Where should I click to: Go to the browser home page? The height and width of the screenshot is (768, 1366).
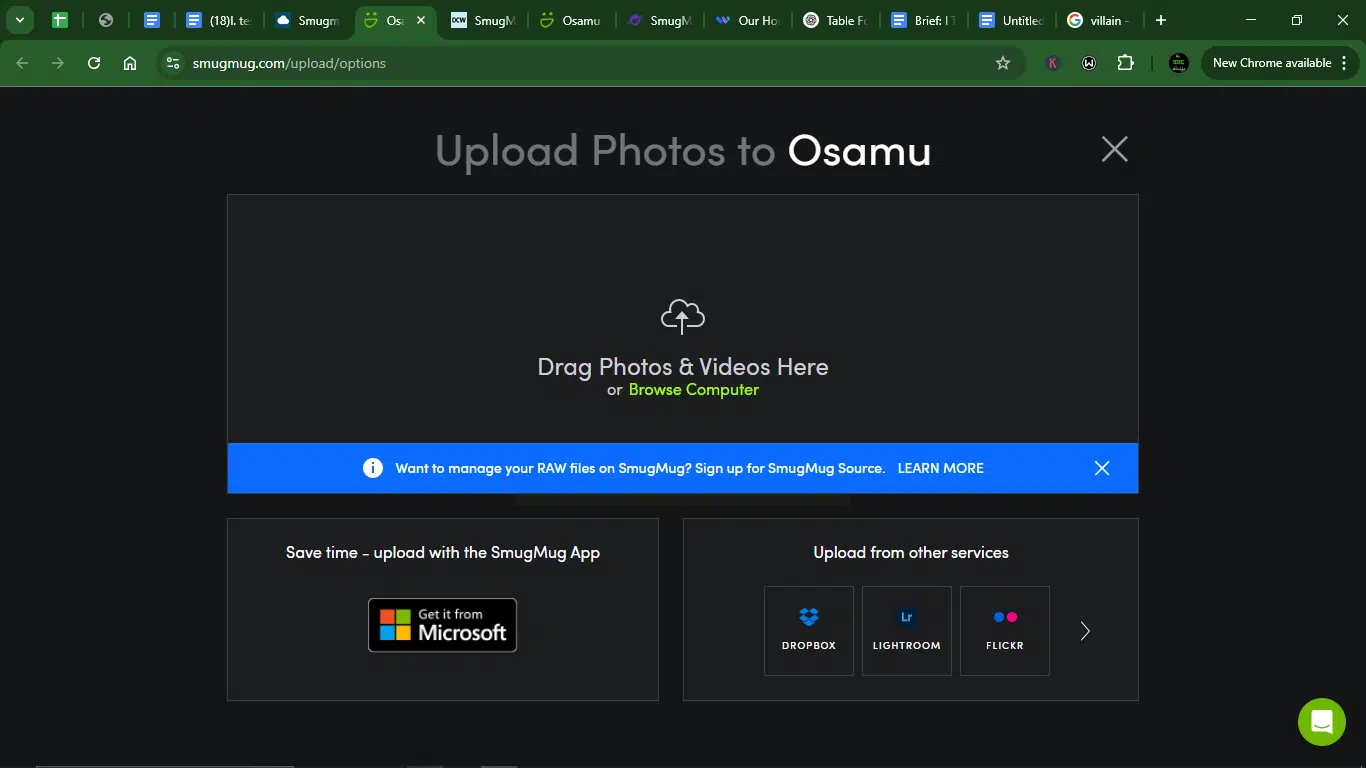click(x=130, y=63)
